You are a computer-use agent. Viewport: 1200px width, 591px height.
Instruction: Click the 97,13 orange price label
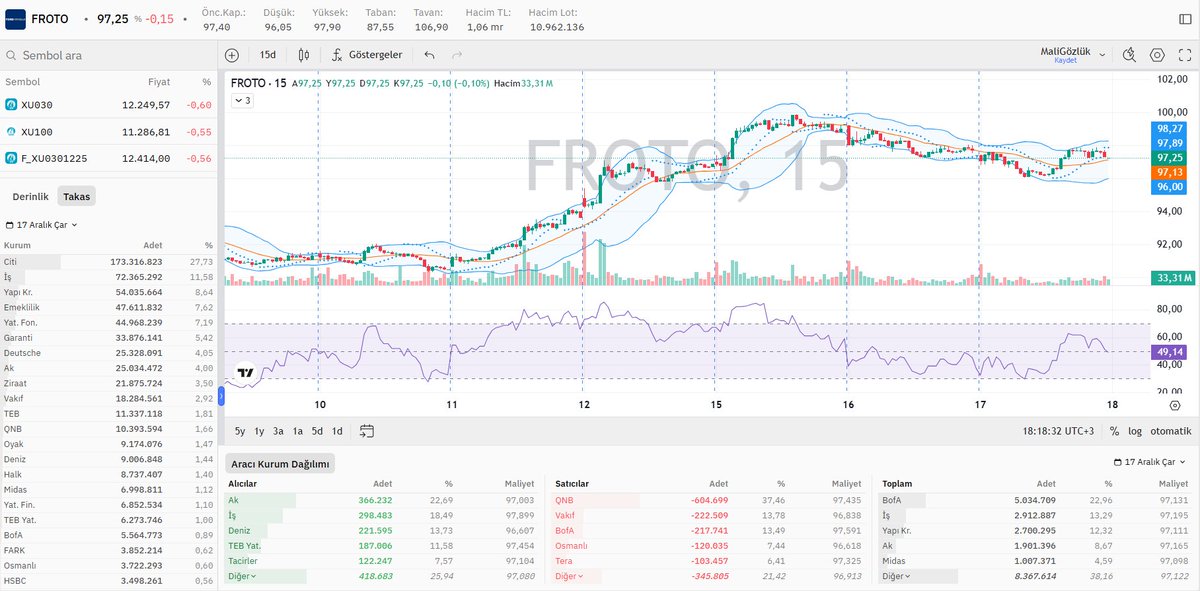coord(1170,172)
